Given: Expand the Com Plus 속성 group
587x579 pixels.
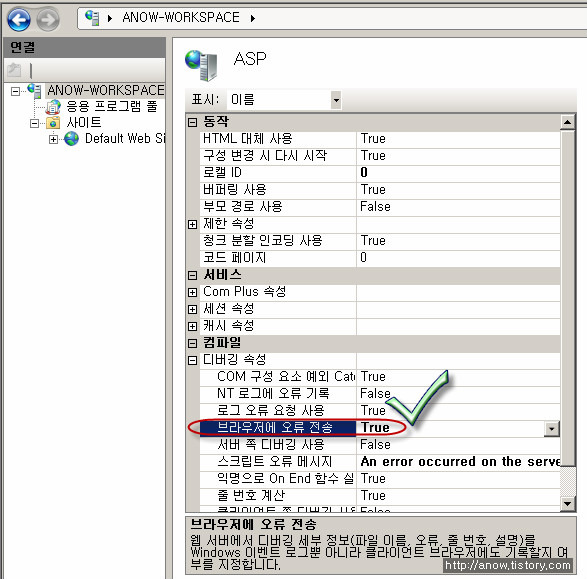Looking at the screenshot, I should click(x=192, y=292).
